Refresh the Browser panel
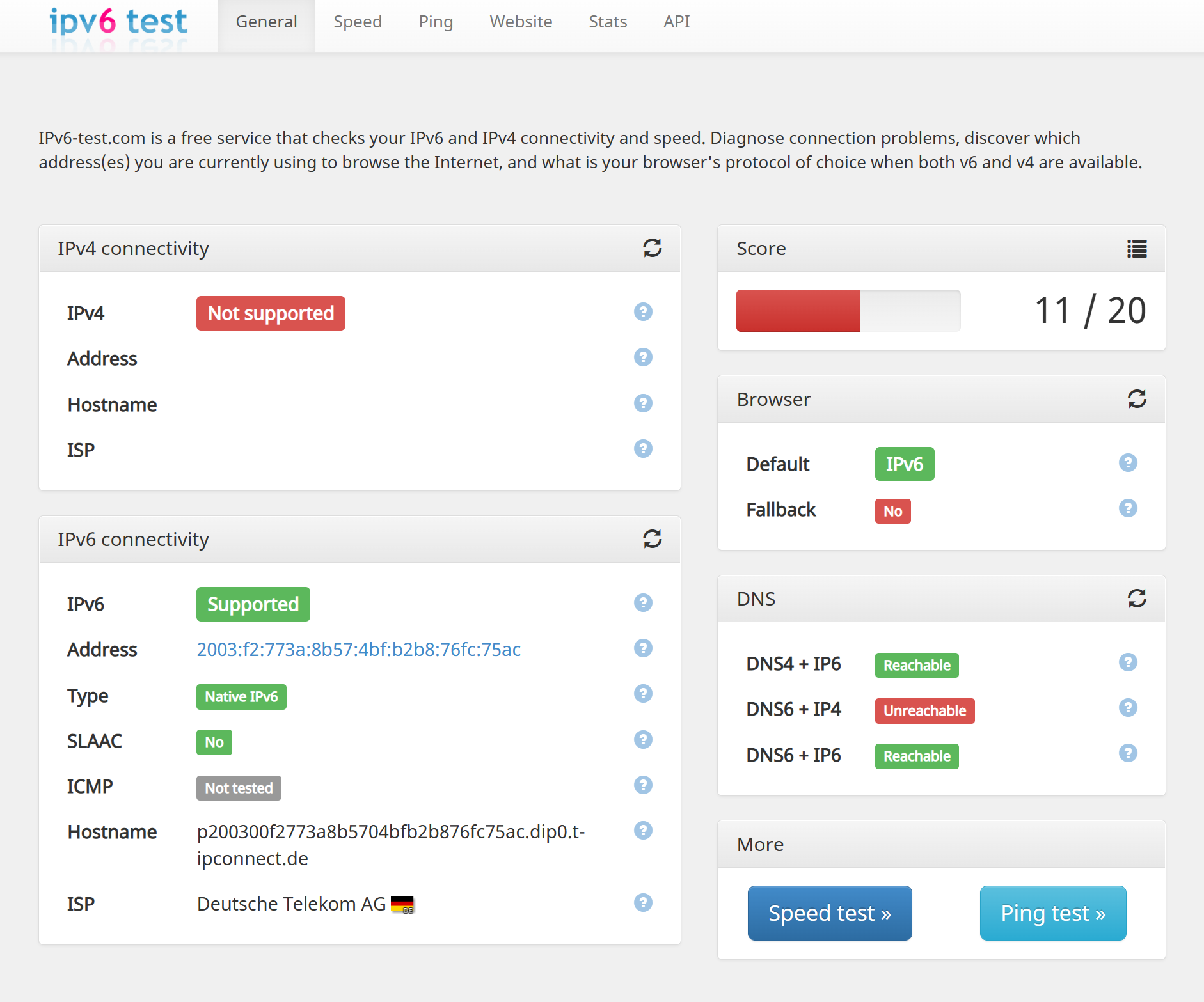 click(x=1137, y=399)
